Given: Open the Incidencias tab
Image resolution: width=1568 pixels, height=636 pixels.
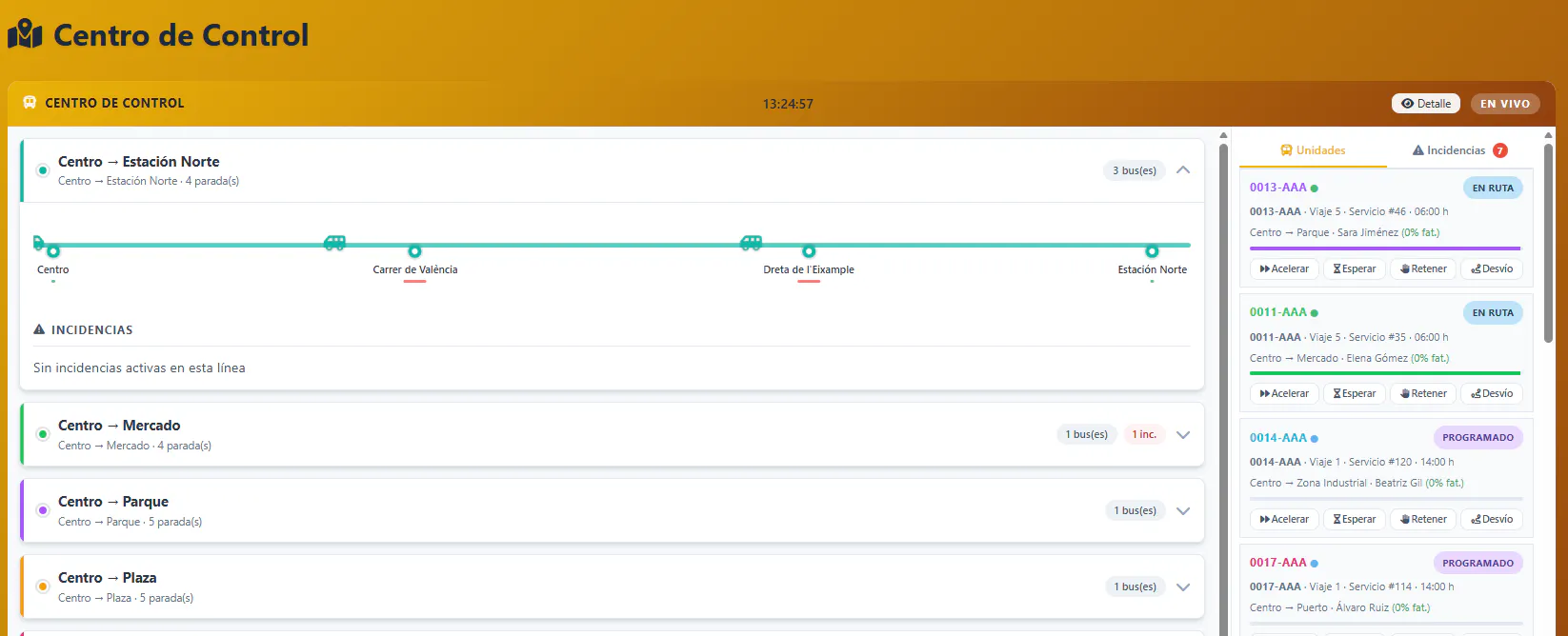Looking at the screenshot, I should 1459,150.
